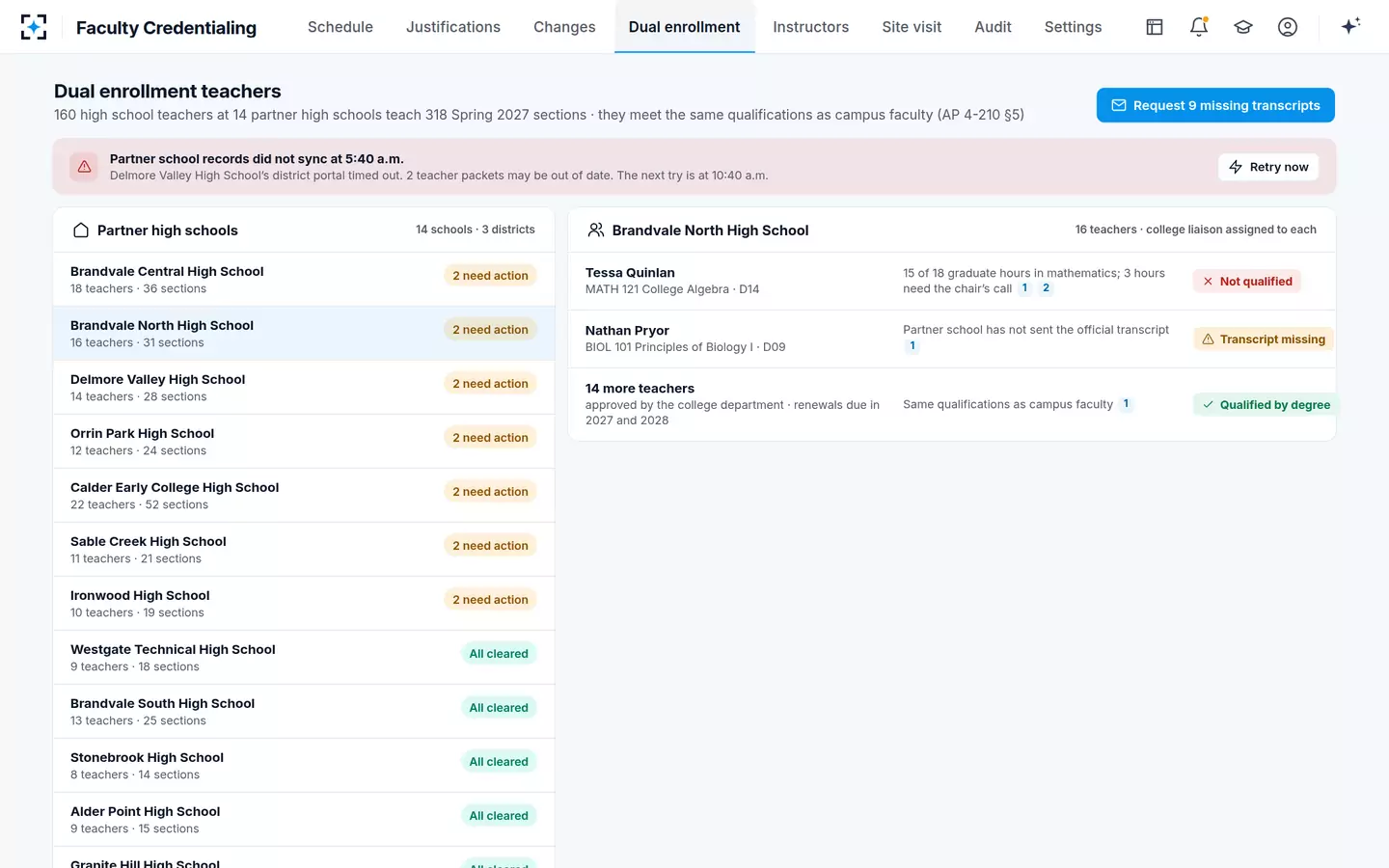Go to the Settings tab
This screenshot has width=1389, height=868.
click(1073, 27)
